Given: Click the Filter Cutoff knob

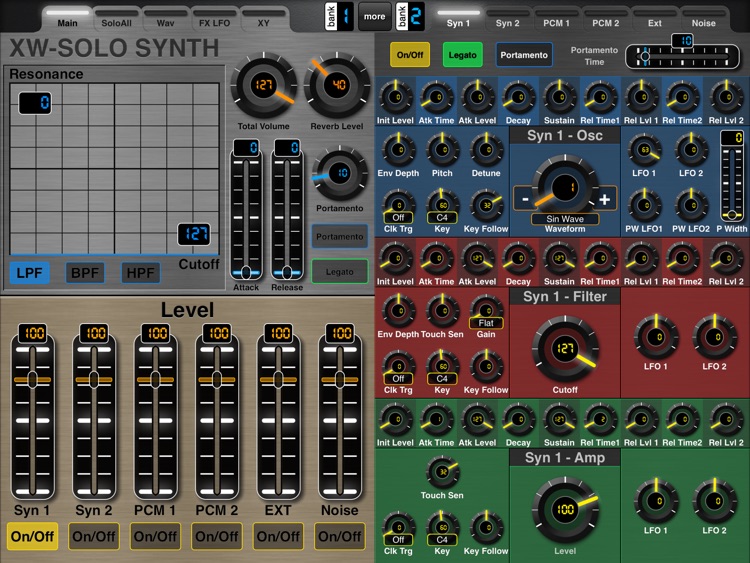Looking at the screenshot, I should point(565,349).
